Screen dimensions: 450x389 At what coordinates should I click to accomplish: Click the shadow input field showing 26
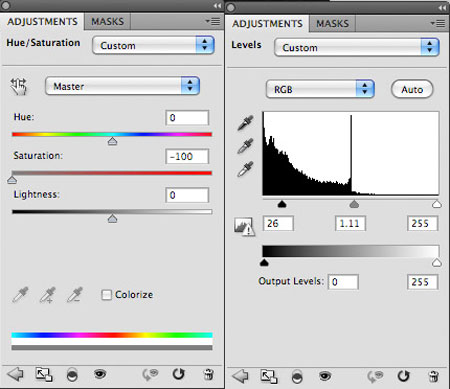pyautogui.click(x=278, y=223)
